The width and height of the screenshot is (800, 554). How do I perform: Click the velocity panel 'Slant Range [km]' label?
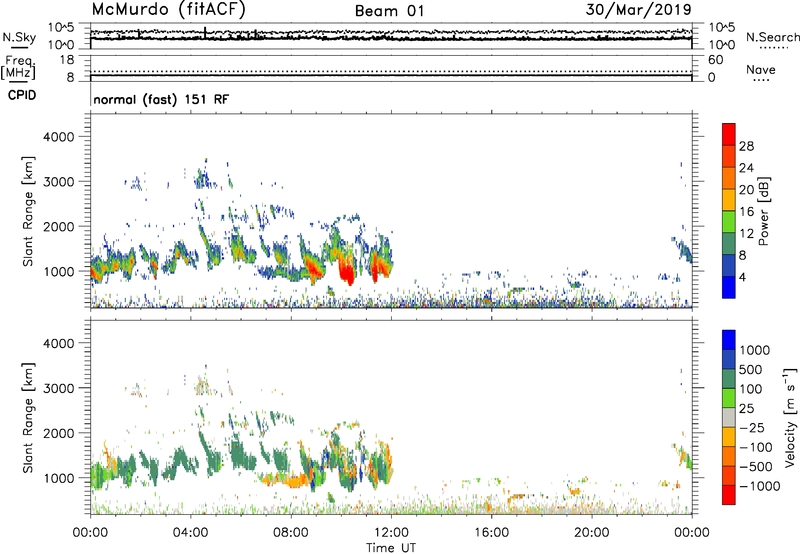(x=28, y=418)
